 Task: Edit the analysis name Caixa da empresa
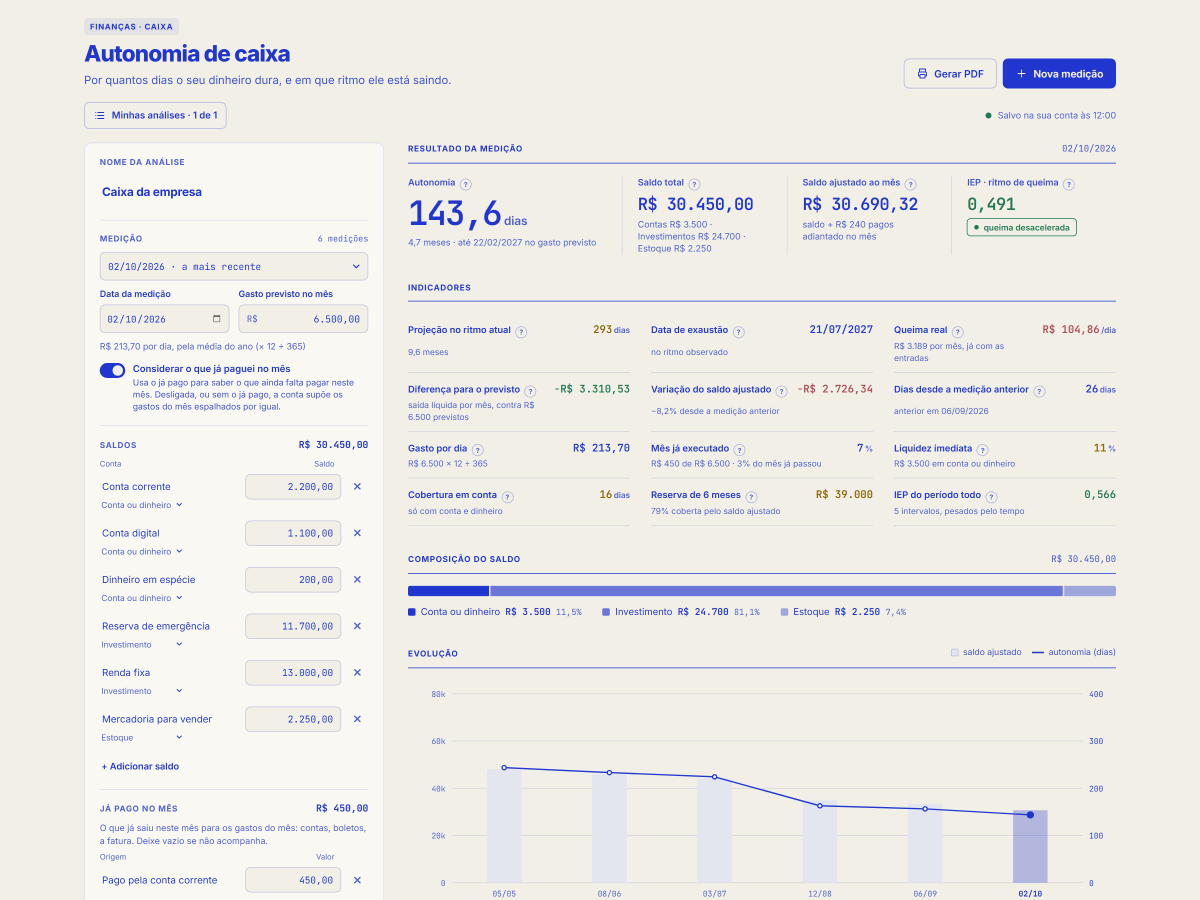click(234, 192)
